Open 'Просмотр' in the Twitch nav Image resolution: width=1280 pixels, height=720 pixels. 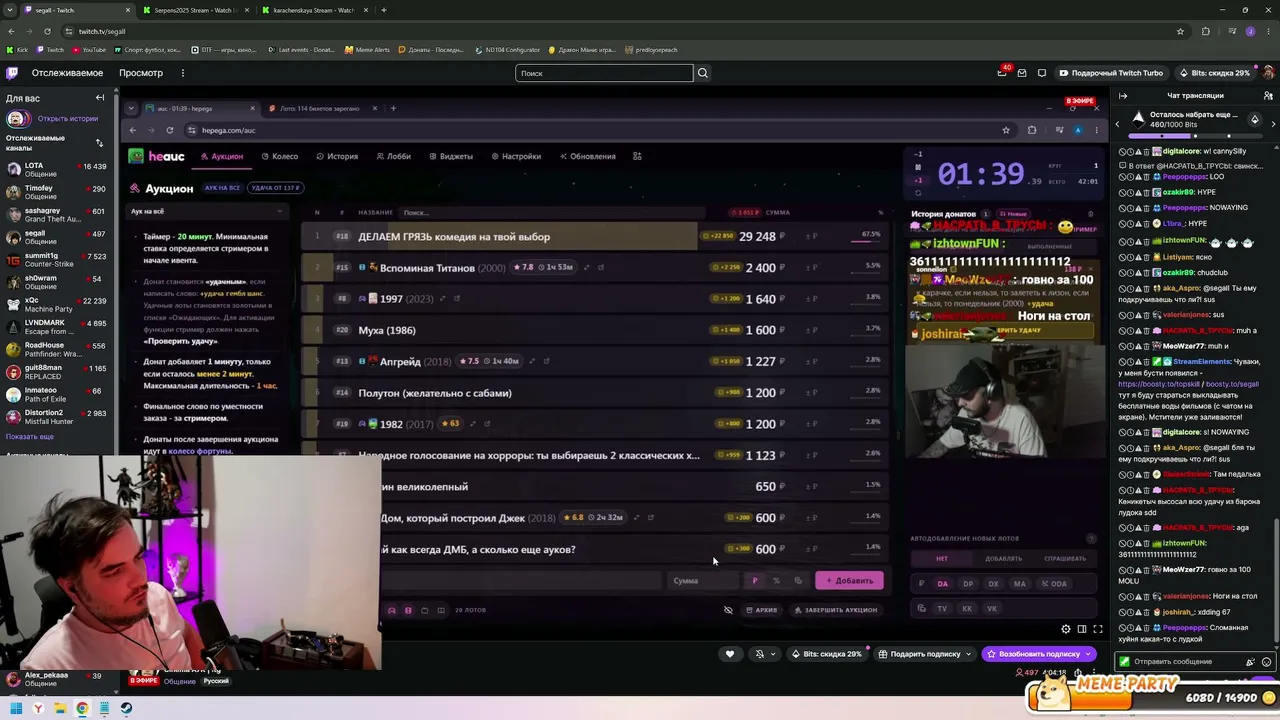tap(141, 73)
